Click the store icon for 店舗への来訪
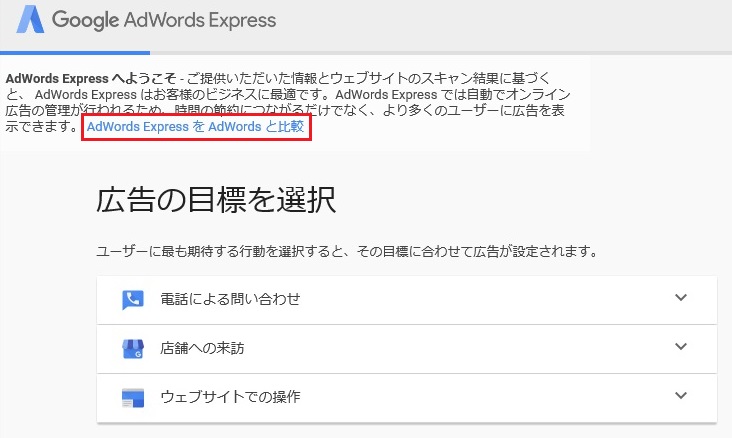Image resolution: width=732 pixels, height=438 pixels. point(133,348)
